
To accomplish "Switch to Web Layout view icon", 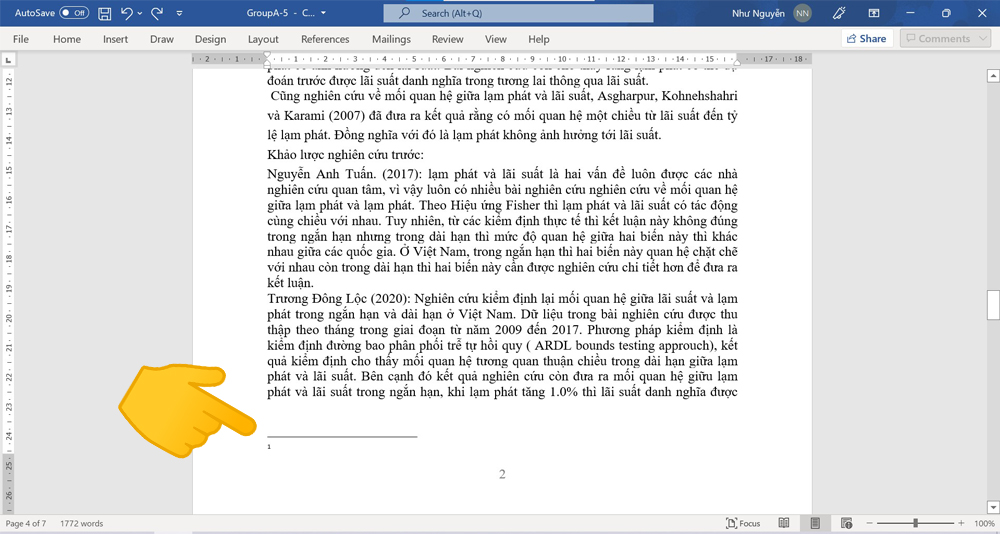I will tap(846, 523).
